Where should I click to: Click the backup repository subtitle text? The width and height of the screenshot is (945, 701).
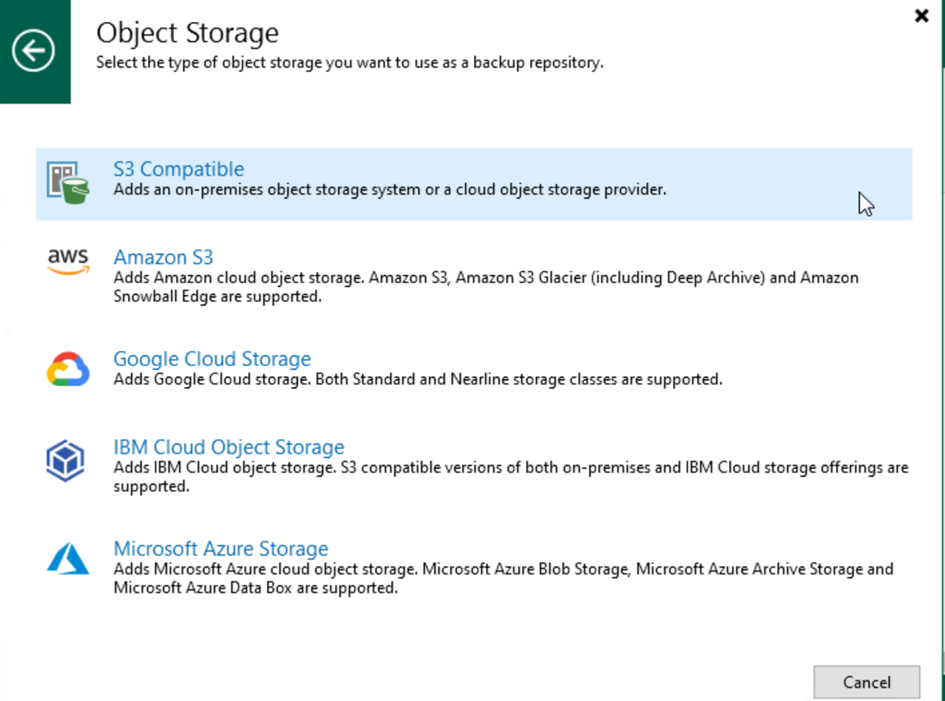[350, 63]
